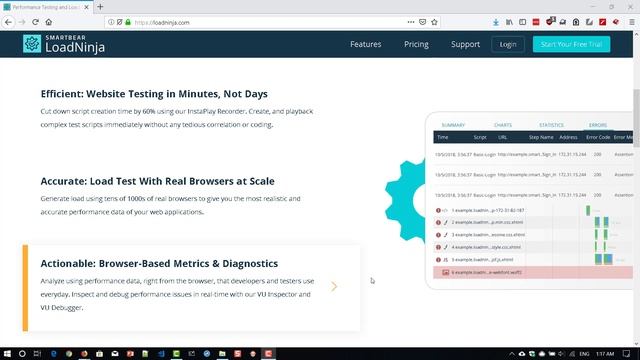Image resolution: width=640 pixels, height=360 pixels.
Task: Select the Efficient: Website Testing heading
Action: pyautogui.click(x=154, y=94)
